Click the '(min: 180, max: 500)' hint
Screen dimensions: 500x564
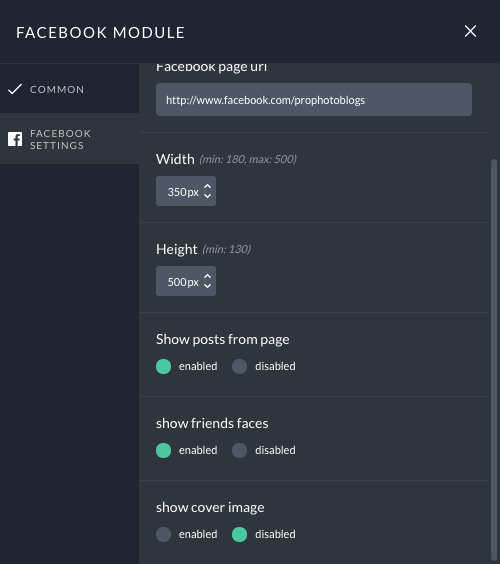pos(248,159)
